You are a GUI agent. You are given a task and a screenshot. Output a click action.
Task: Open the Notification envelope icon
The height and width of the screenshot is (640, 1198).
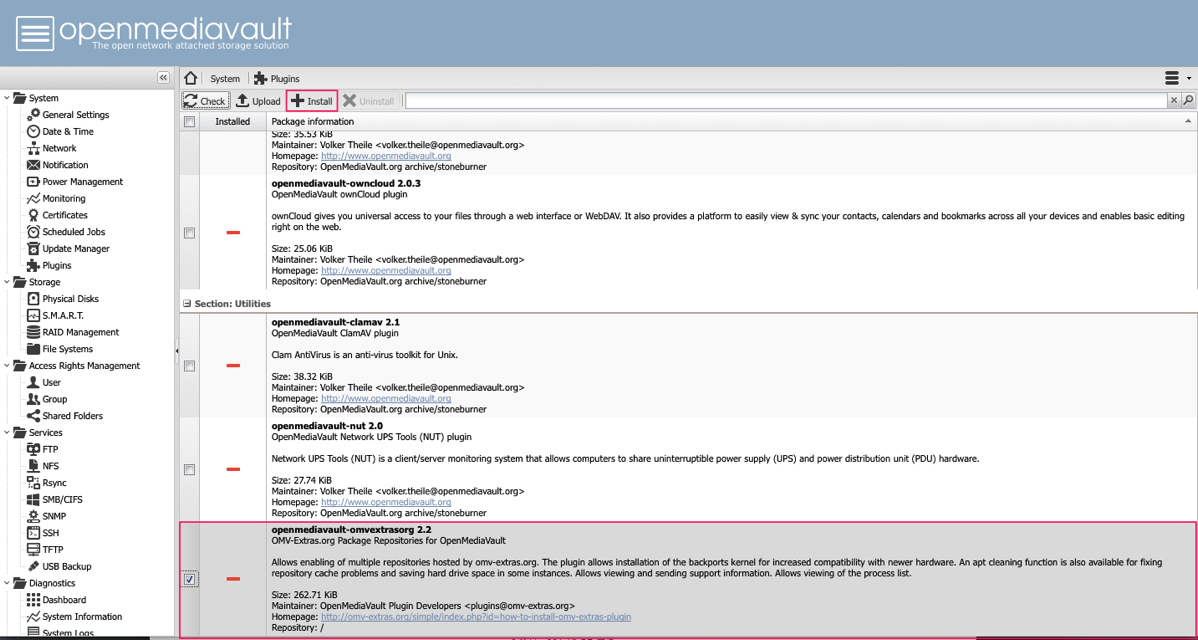[x=33, y=165]
